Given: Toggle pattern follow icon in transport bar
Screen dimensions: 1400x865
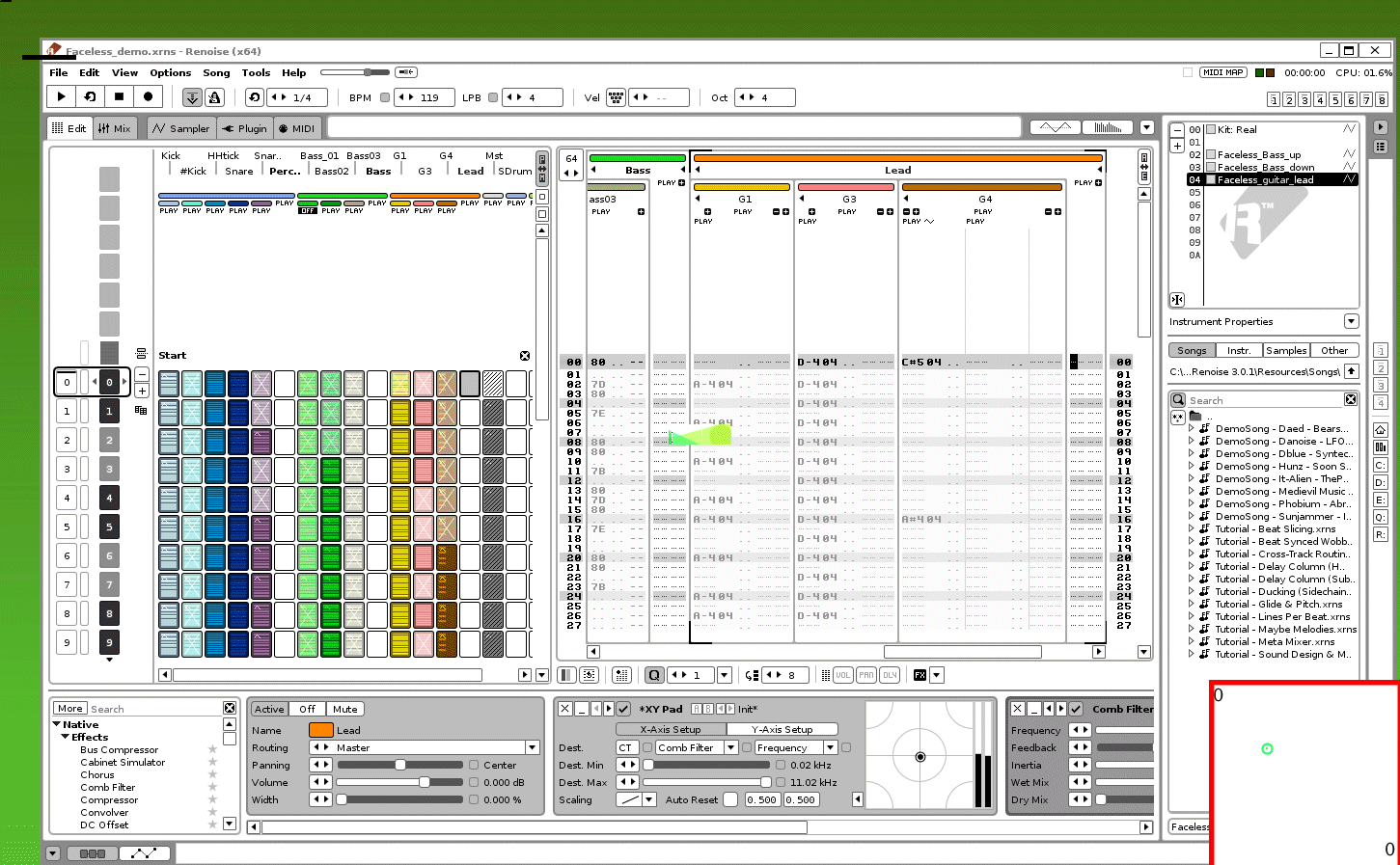Looking at the screenshot, I should click(192, 97).
